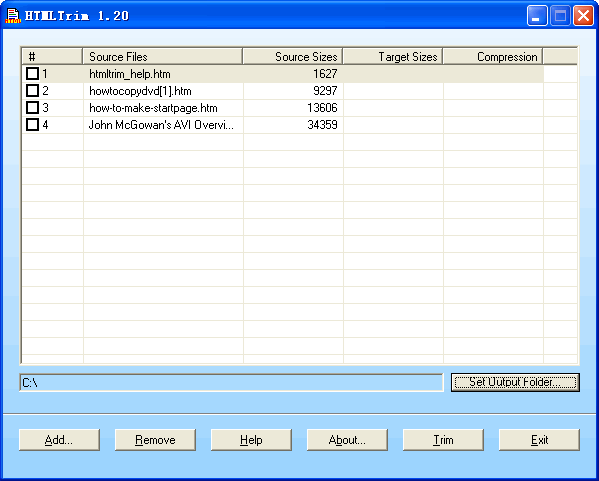Click the Exit button

[539, 440]
